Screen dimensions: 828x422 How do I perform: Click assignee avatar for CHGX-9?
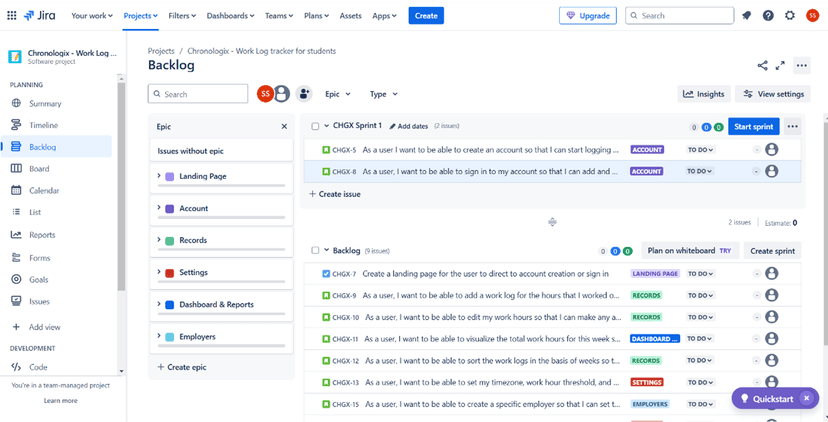pos(771,295)
